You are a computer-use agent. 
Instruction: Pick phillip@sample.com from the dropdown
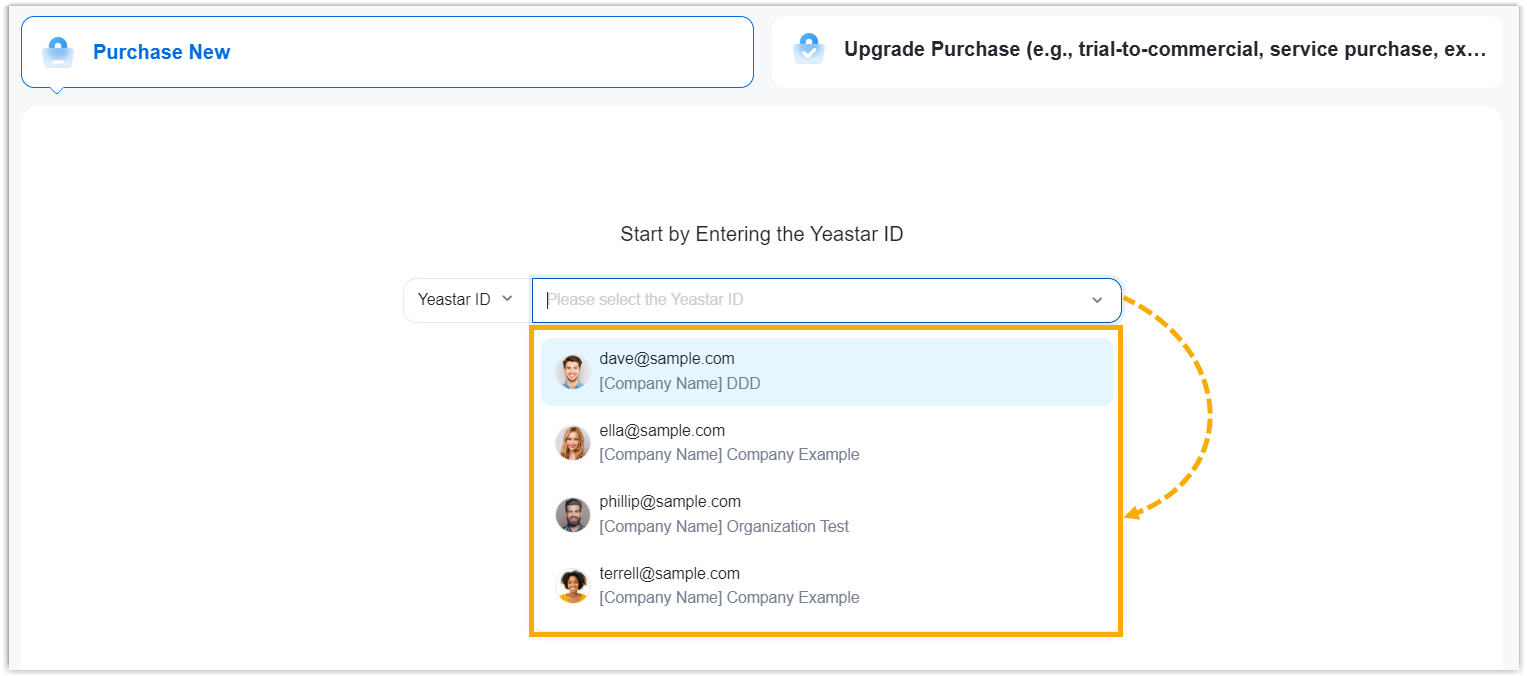point(670,501)
